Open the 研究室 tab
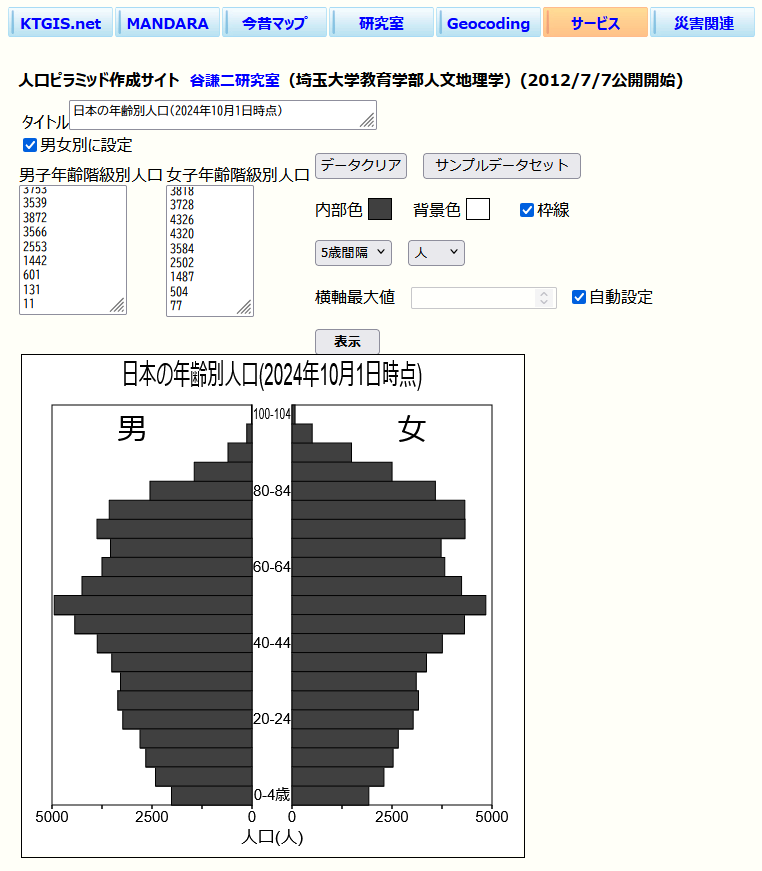The width and height of the screenshot is (762, 871). click(x=382, y=23)
